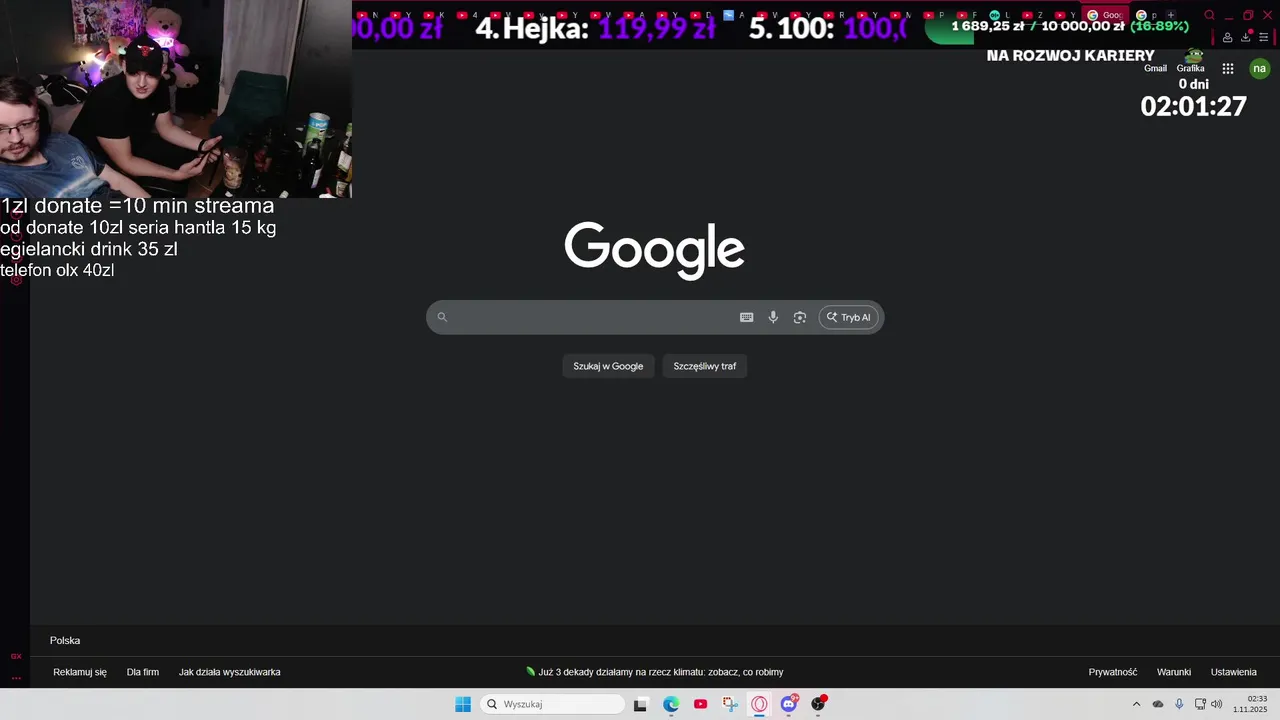Click the browser tab search magnifier icon
This screenshot has width=1280, height=720.
[1209, 15]
